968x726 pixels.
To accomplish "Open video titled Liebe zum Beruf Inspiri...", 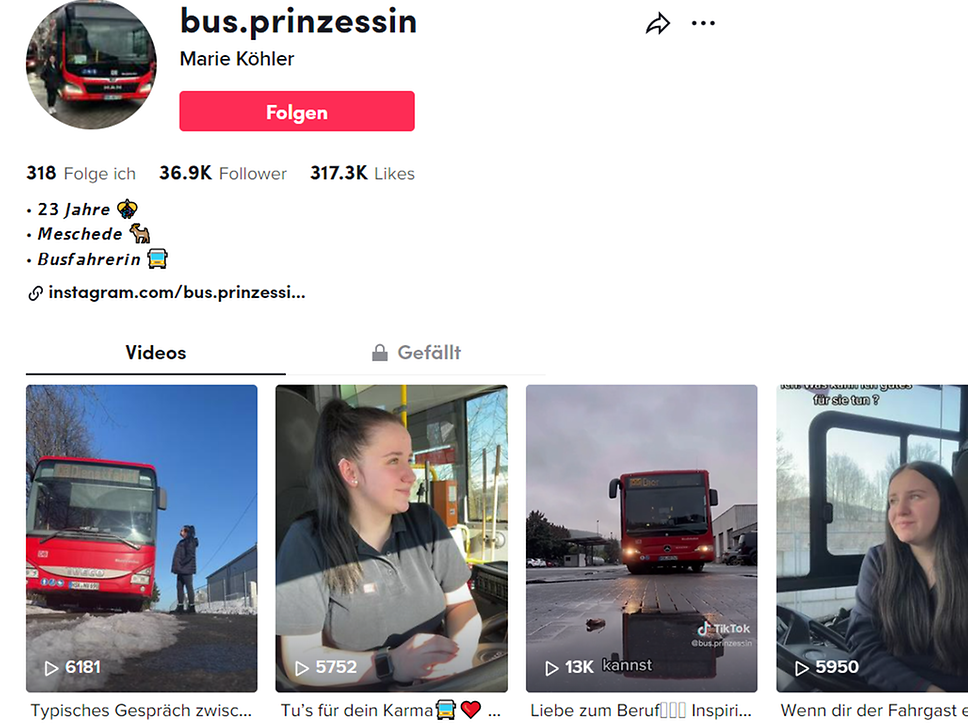I will (641, 711).
